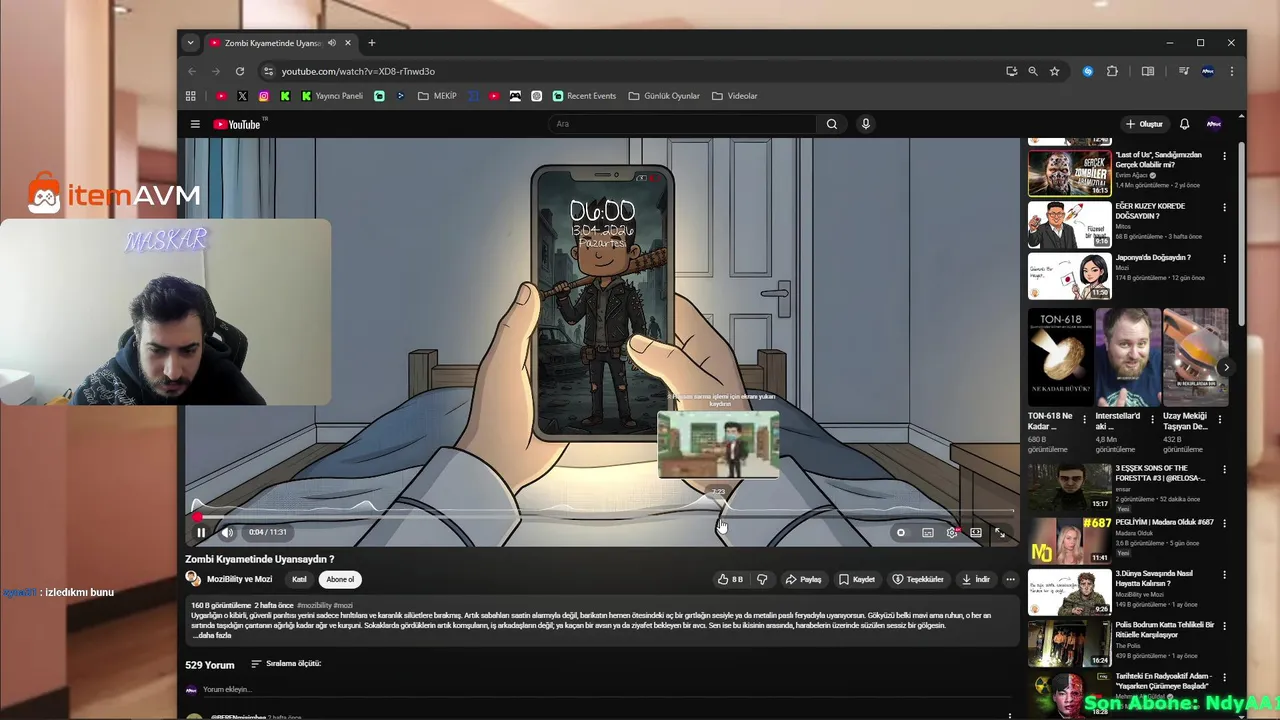
Task: Open the Yayıncı Paneli bookmark
Action: coord(332,96)
